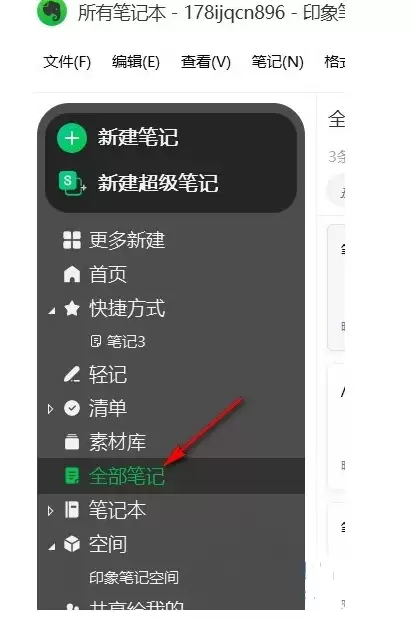Expand the 清单 tree arrow
The width and height of the screenshot is (411, 623).
tap(50, 408)
